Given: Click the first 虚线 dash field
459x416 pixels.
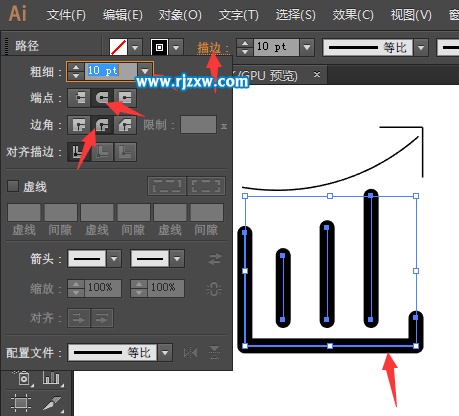Looking at the screenshot, I should click(24, 213).
